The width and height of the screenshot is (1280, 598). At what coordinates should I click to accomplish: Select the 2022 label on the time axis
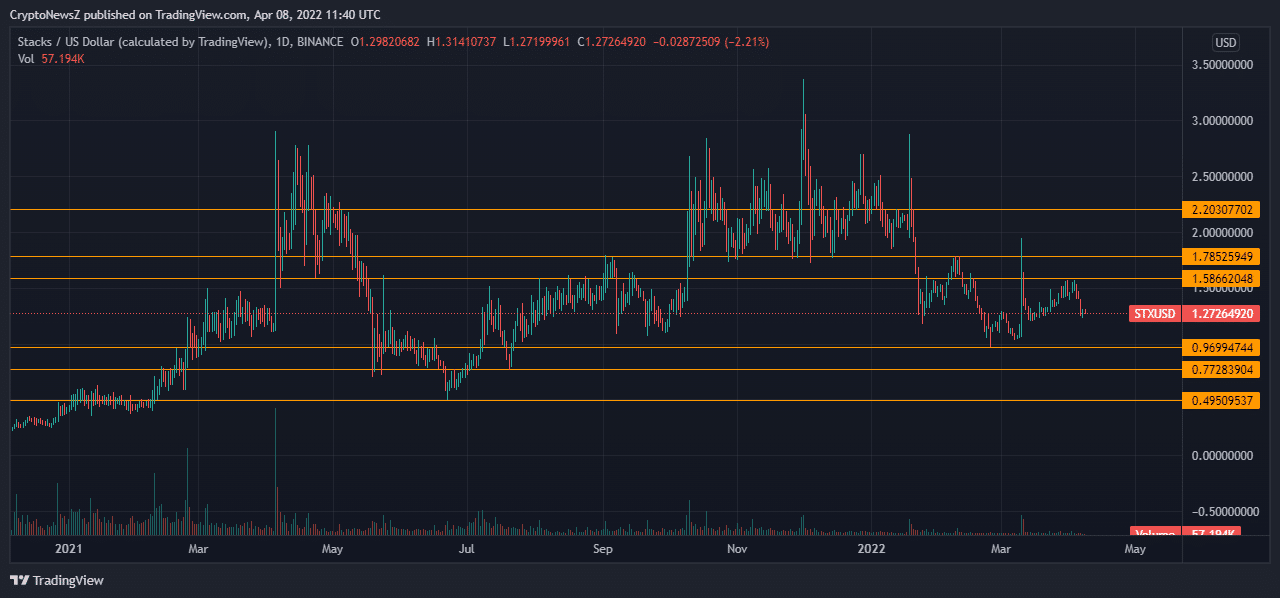pyautogui.click(x=869, y=549)
